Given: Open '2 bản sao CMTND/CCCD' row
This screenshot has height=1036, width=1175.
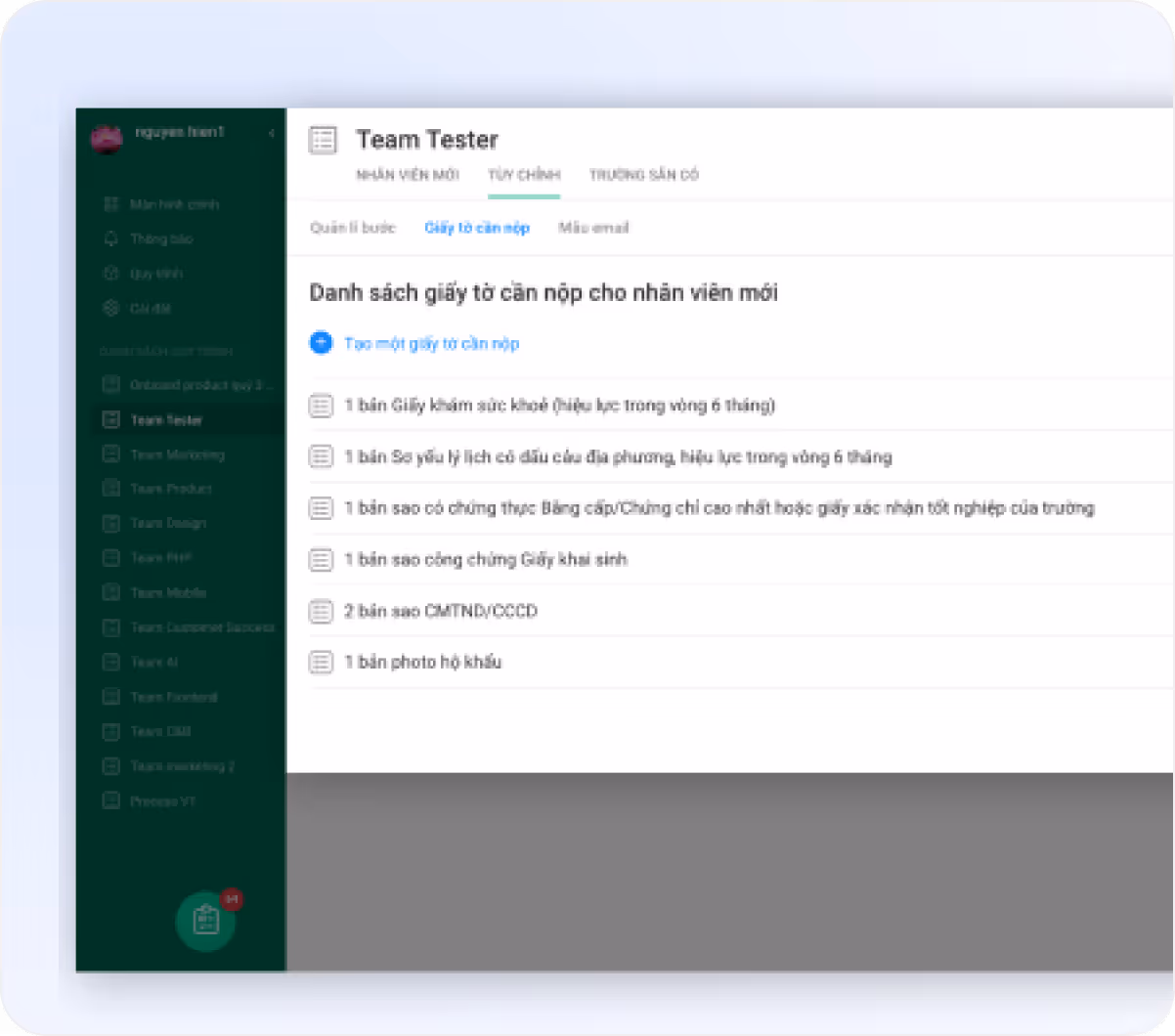Looking at the screenshot, I should (441, 611).
